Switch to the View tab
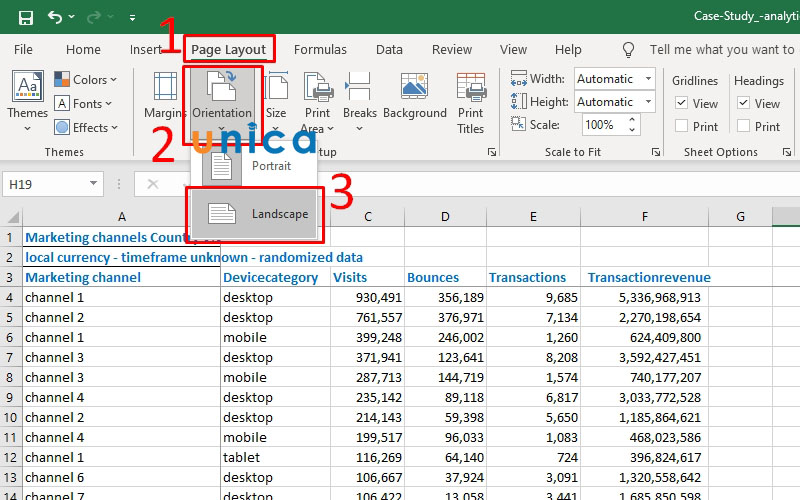The height and width of the screenshot is (500, 800). click(513, 49)
